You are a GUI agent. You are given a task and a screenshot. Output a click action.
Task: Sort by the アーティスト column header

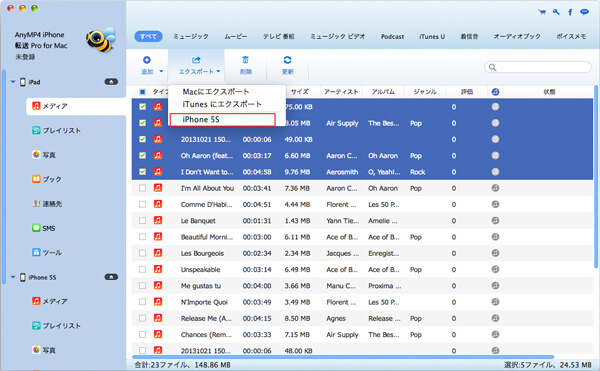(x=341, y=92)
